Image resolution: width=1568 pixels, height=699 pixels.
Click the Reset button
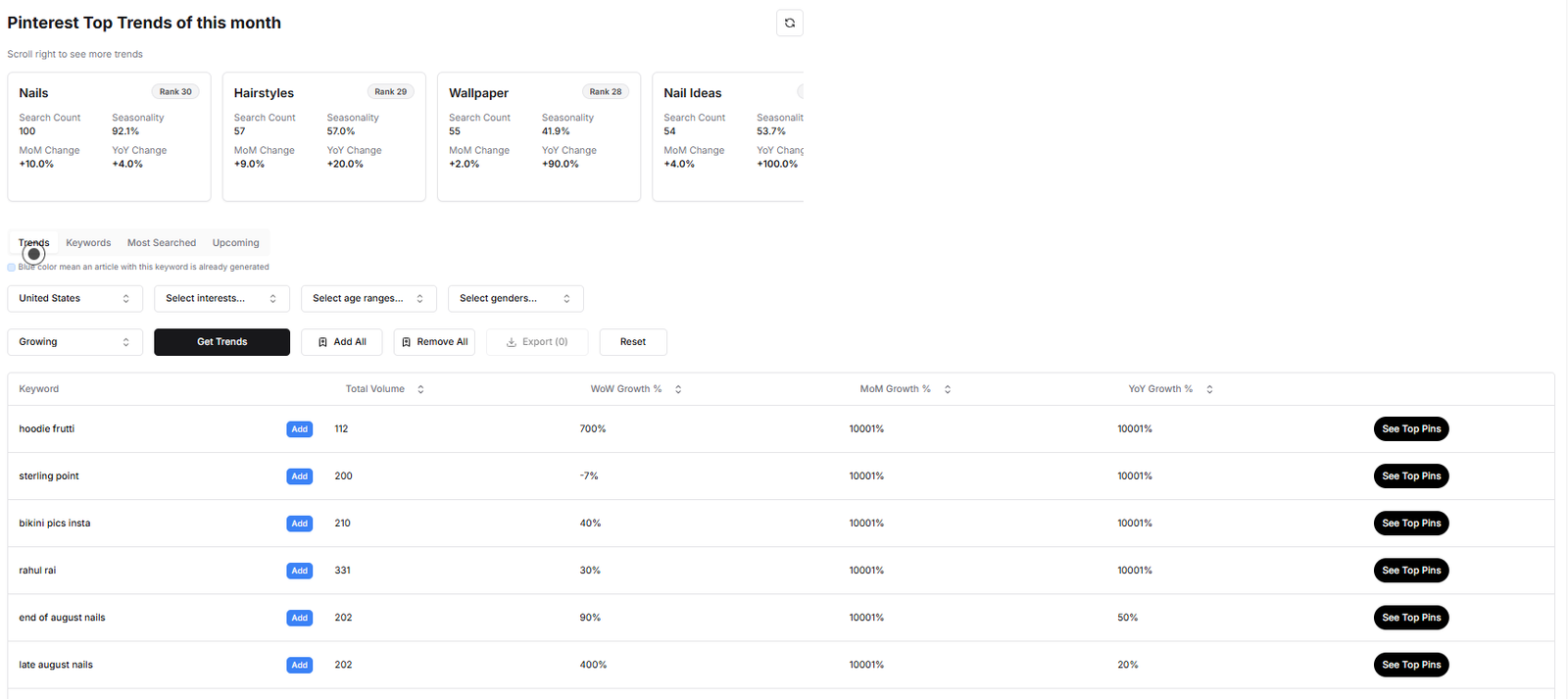coord(633,342)
